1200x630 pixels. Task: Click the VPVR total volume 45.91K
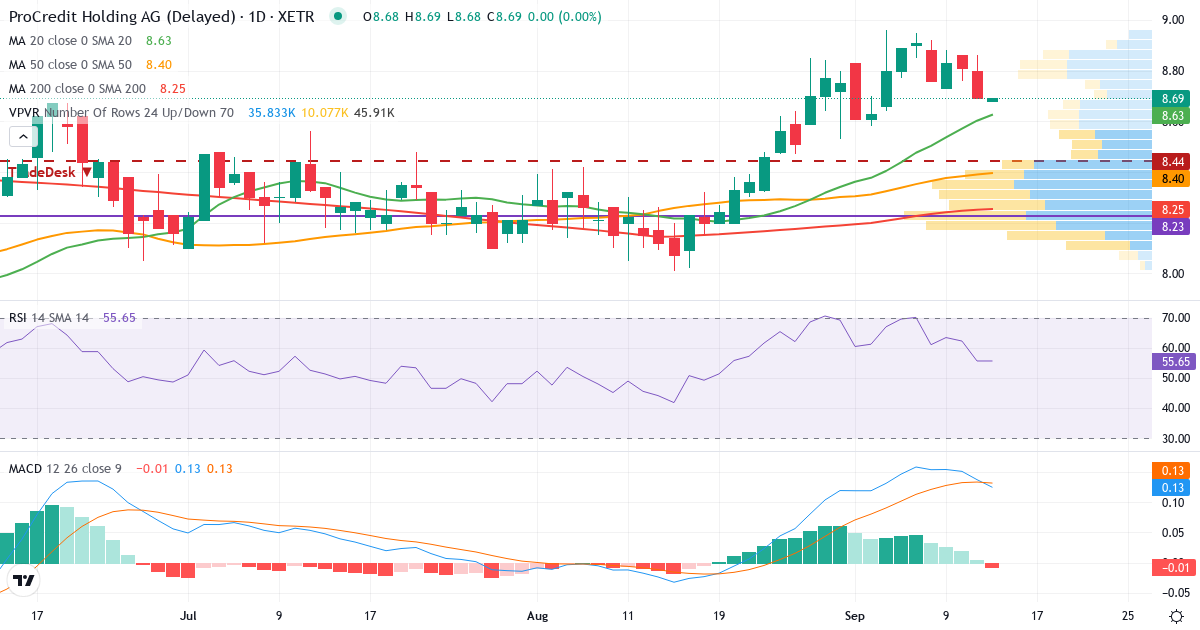[x=375, y=113]
